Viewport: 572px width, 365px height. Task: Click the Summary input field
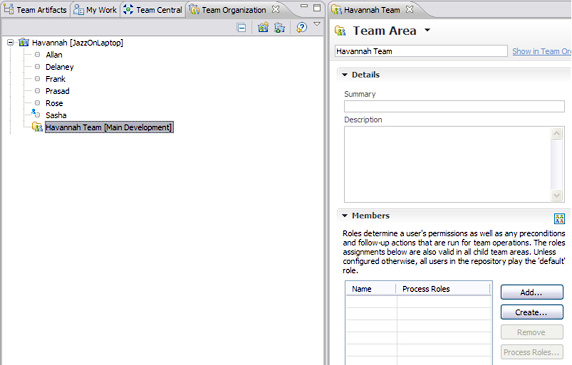pyautogui.click(x=454, y=106)
